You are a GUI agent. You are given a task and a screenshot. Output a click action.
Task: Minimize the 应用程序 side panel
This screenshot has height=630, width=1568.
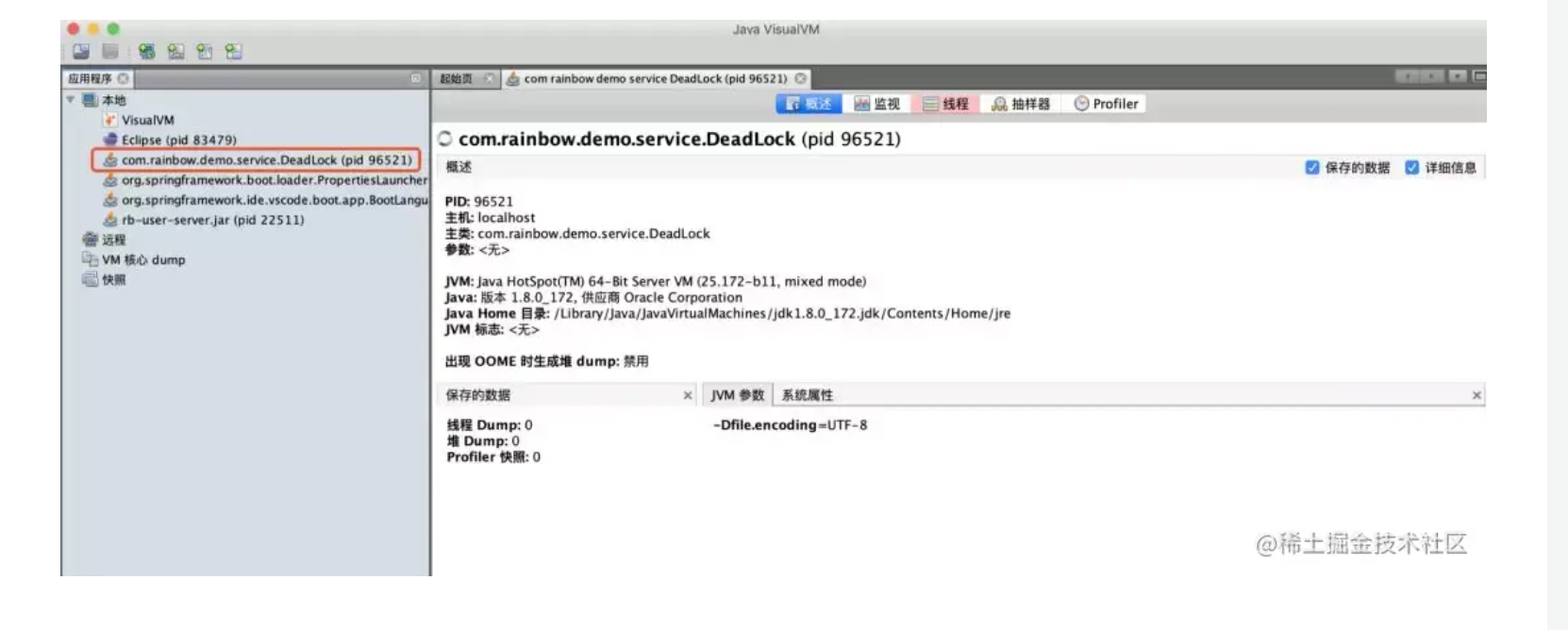[415, 78]
